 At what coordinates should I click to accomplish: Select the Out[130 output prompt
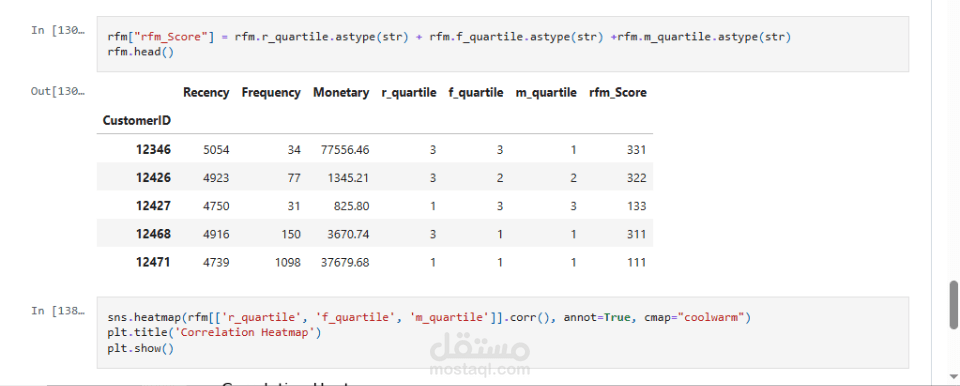[x=58, y=92]
